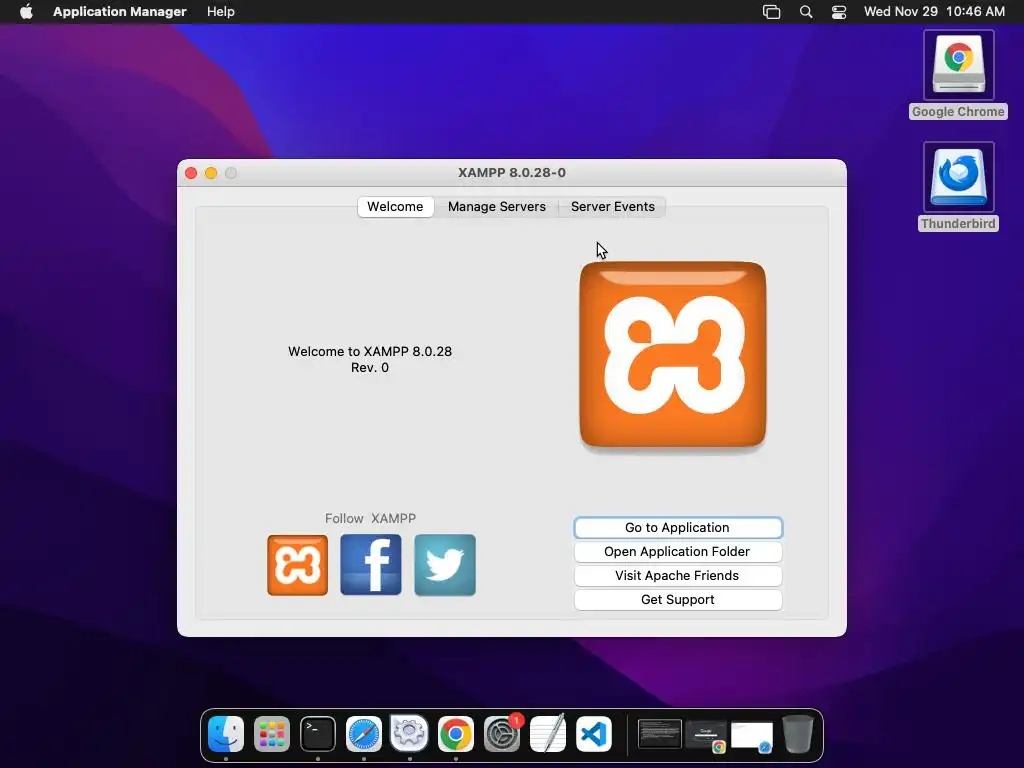Click Open Application Folder button
This screenshot has height=768, width=1024.
click(678, 552)
